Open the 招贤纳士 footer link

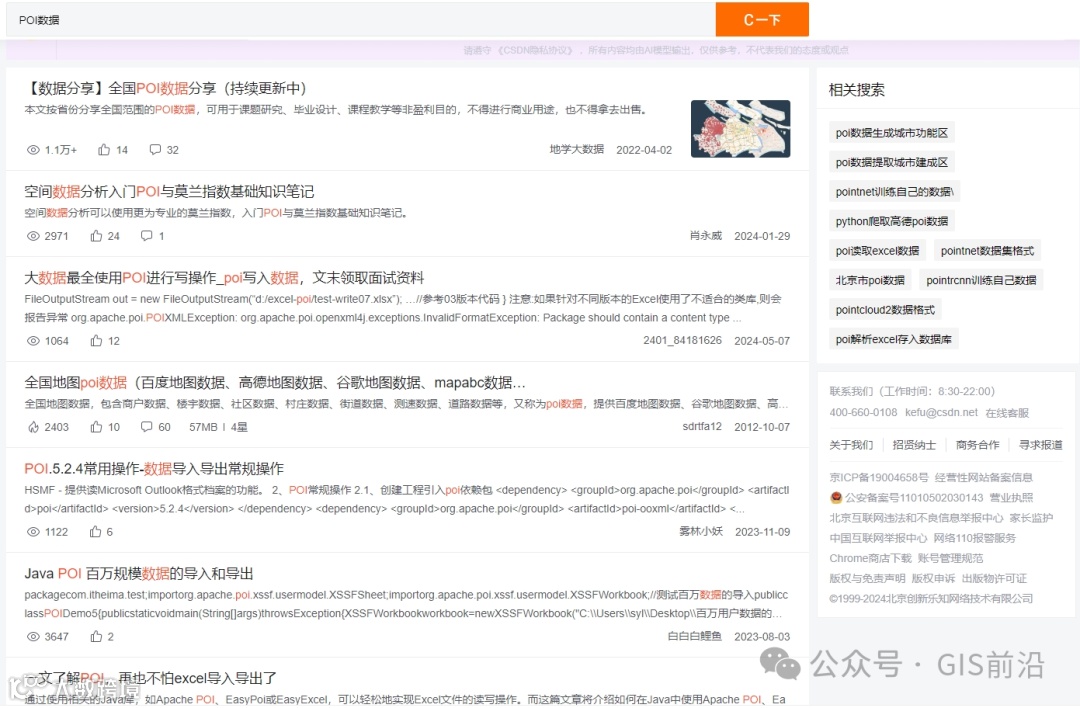[x=914, y=445]
